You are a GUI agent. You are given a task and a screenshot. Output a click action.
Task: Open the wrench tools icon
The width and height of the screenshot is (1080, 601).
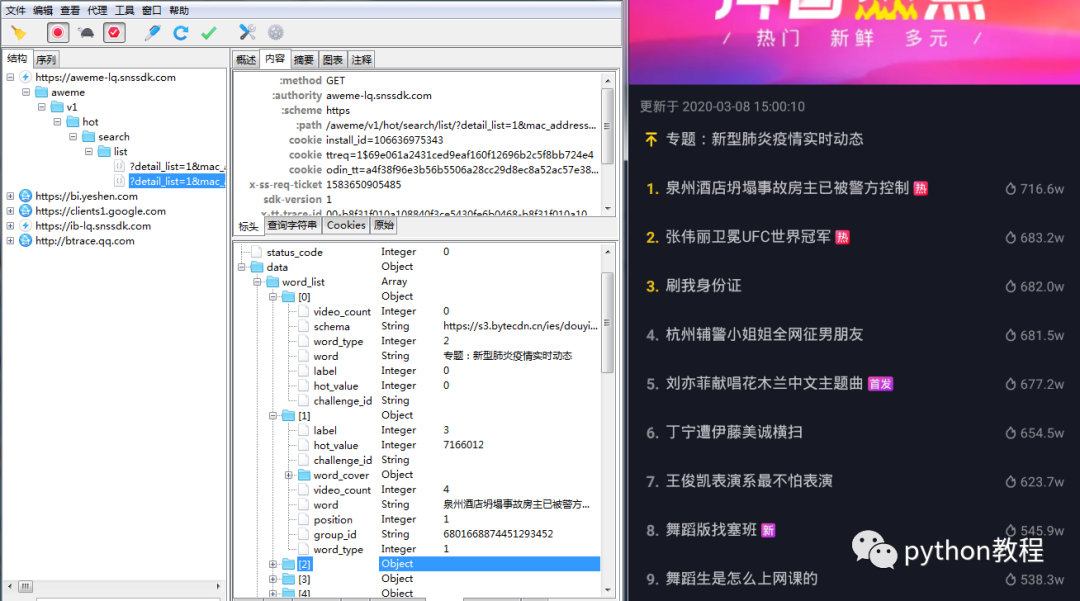247,32
